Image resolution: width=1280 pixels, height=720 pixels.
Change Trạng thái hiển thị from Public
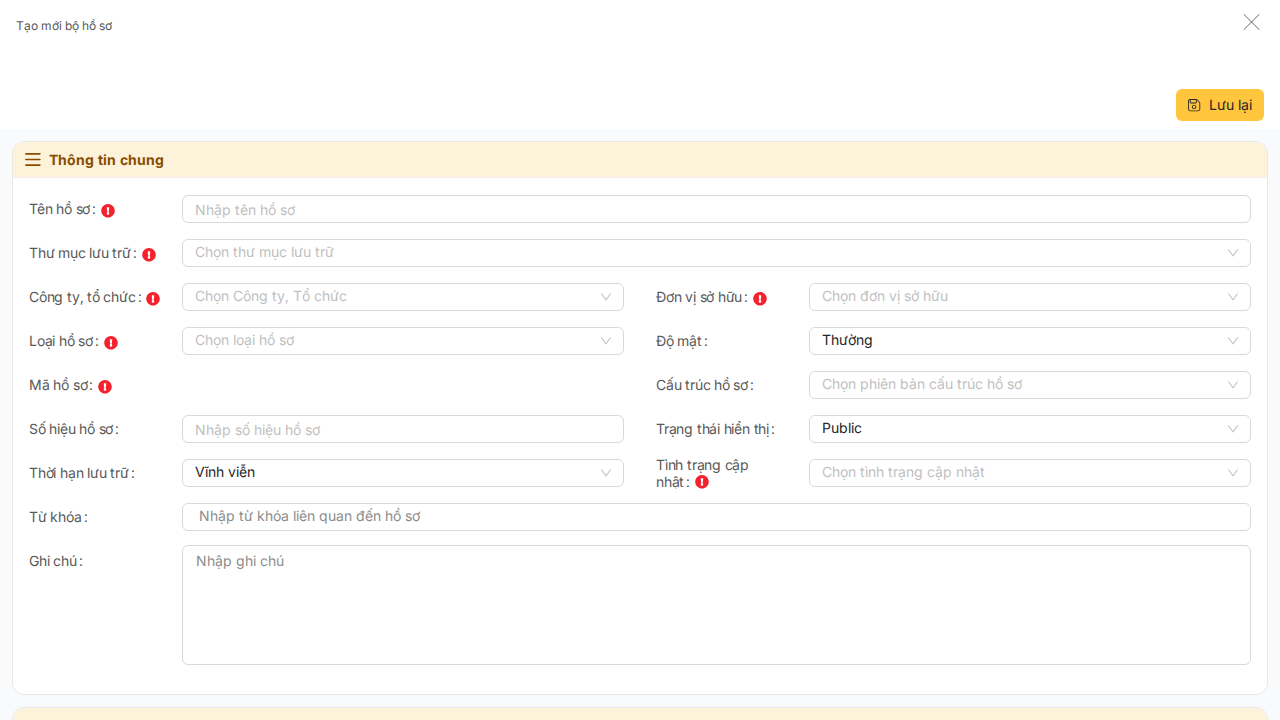pos(1029,429)
